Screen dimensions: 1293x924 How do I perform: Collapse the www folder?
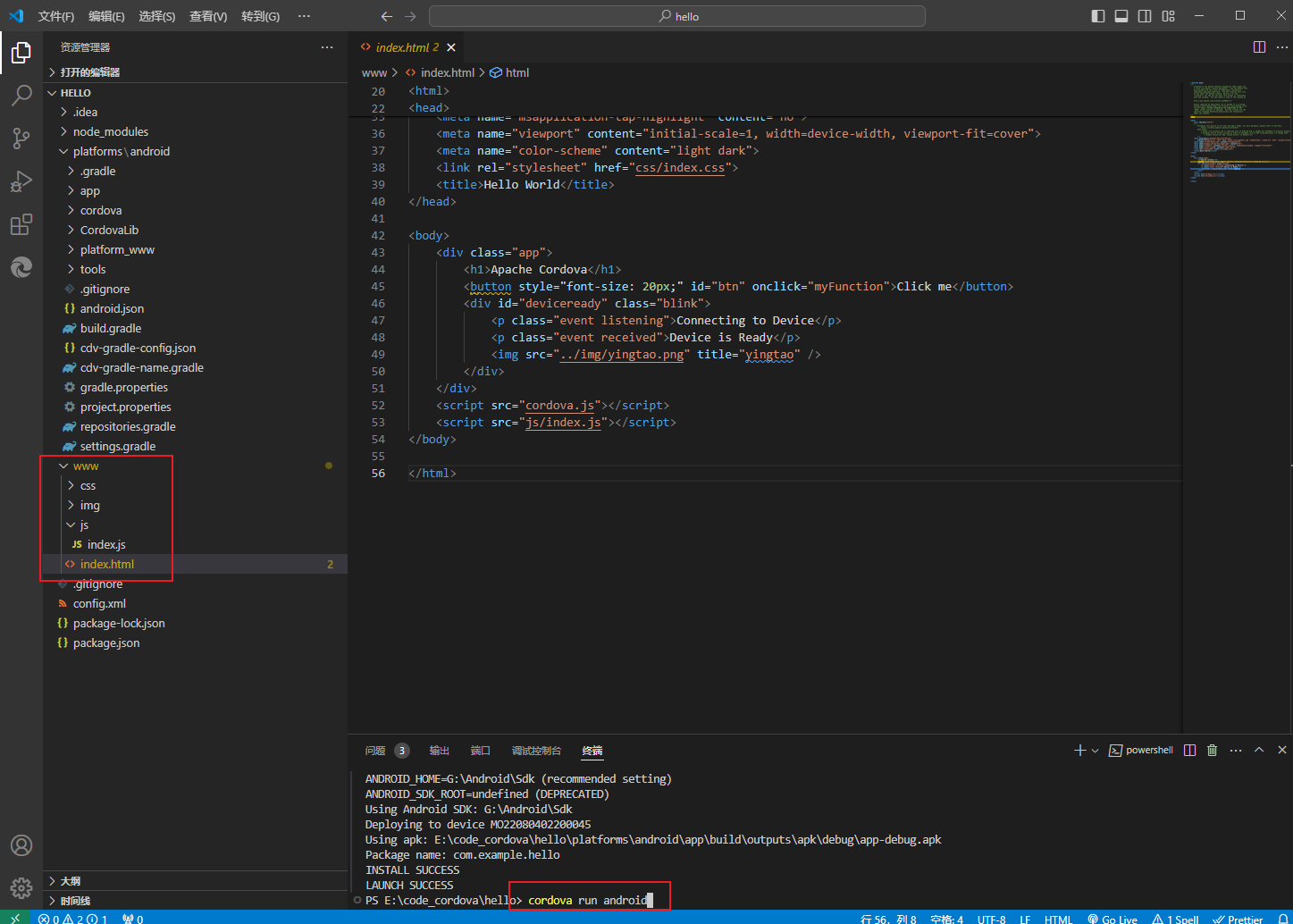[195, 466]
